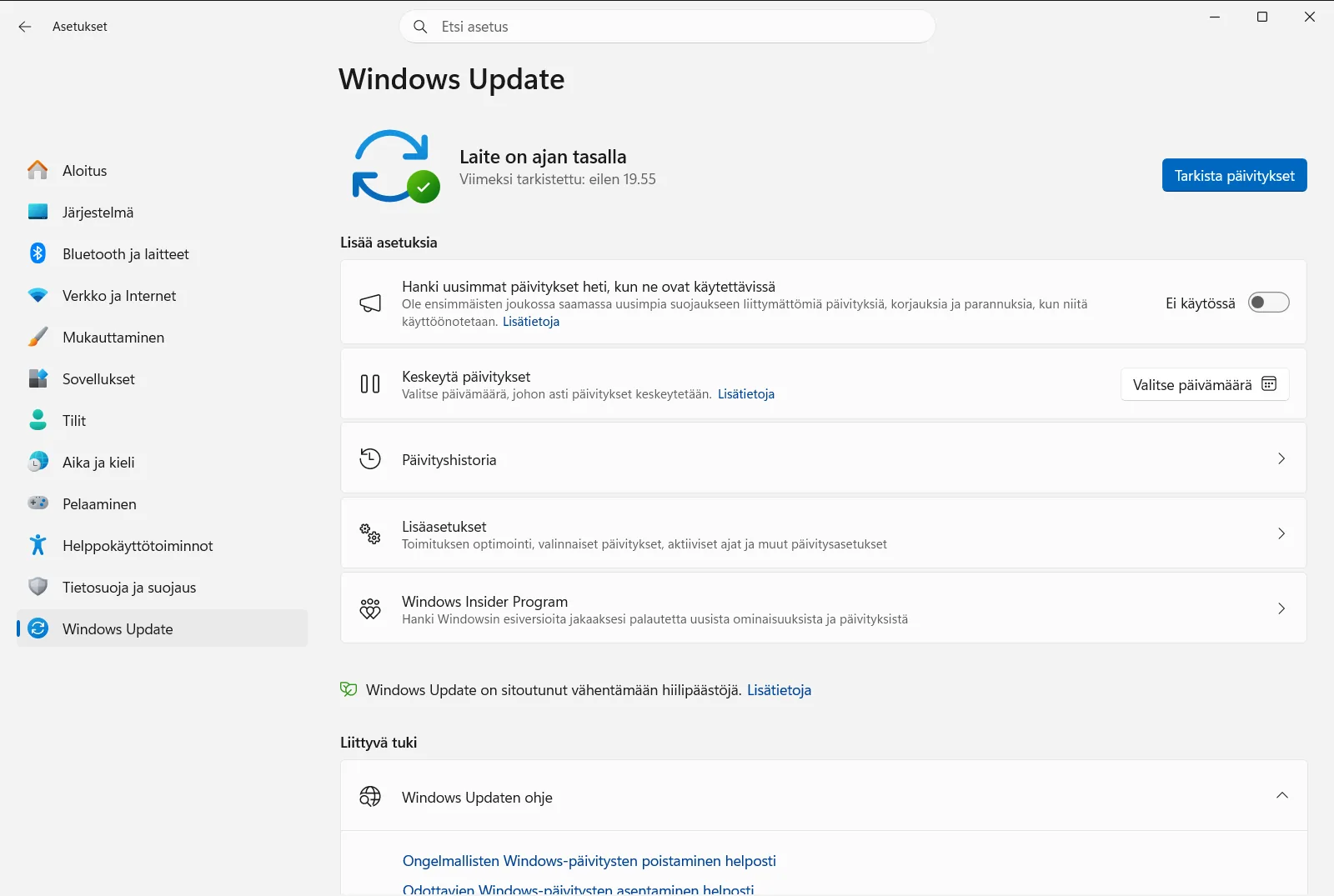Select Tietosuoja ja suojaus in sidebar
The width and height of the screenshot is (1334, 896).
[x=162, y=587]
